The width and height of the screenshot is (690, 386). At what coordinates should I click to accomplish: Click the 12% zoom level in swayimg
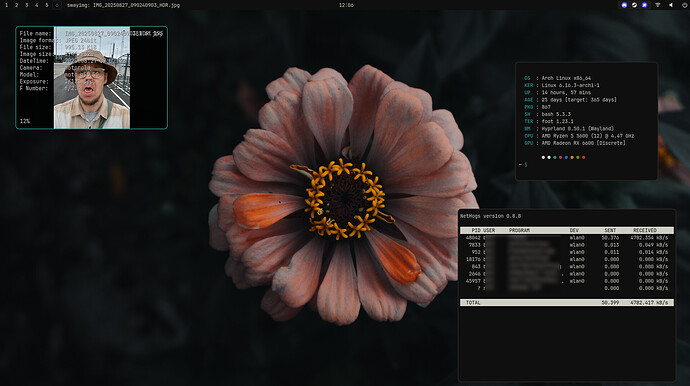25,121
